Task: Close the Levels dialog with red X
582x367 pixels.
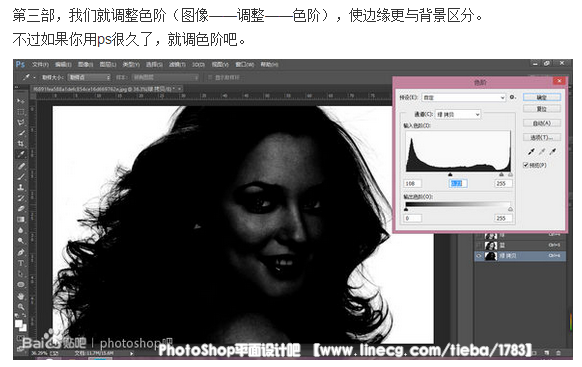Action: [x=559, y=81]
